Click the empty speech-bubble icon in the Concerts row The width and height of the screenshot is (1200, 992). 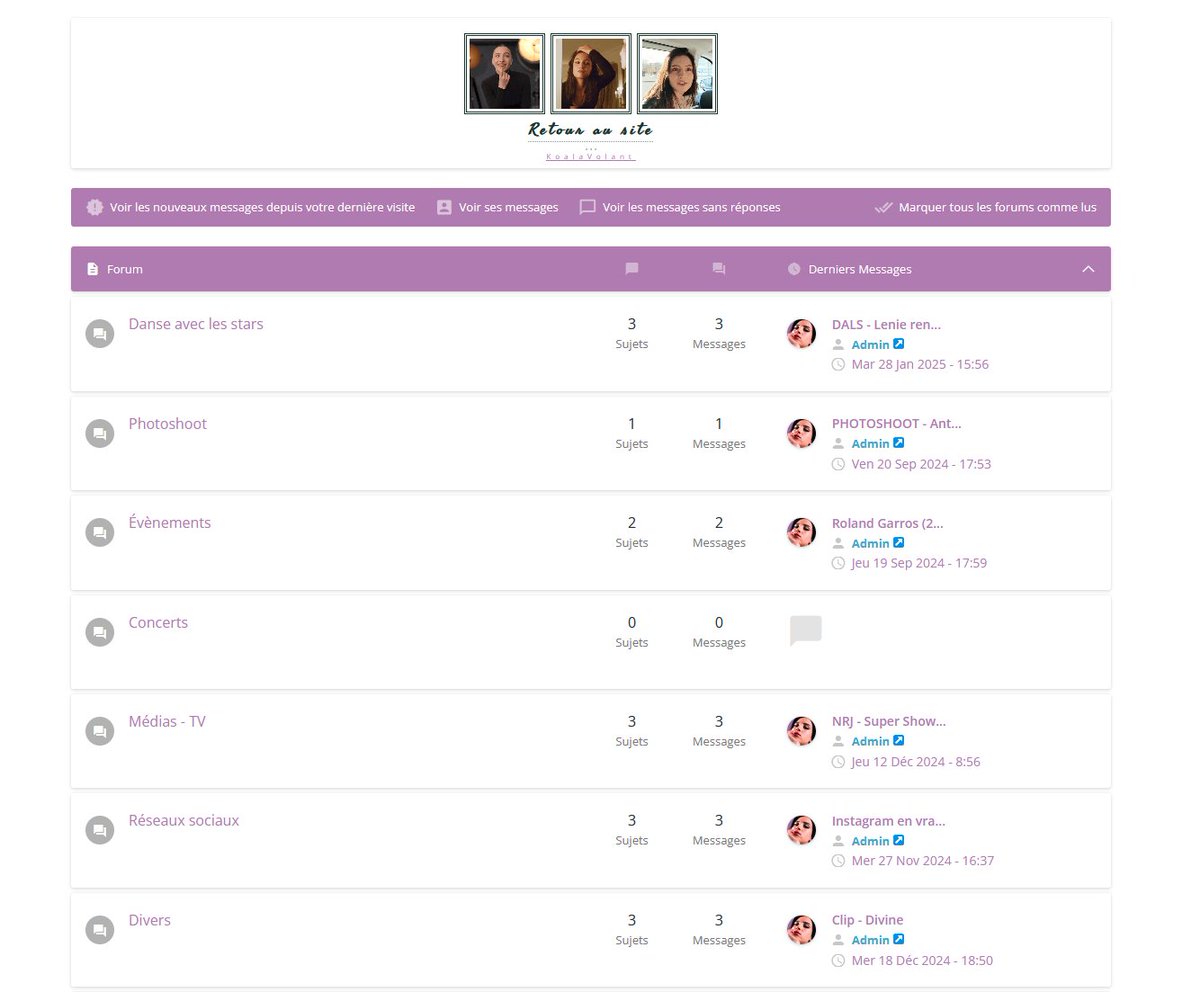[x=805, y=631]
